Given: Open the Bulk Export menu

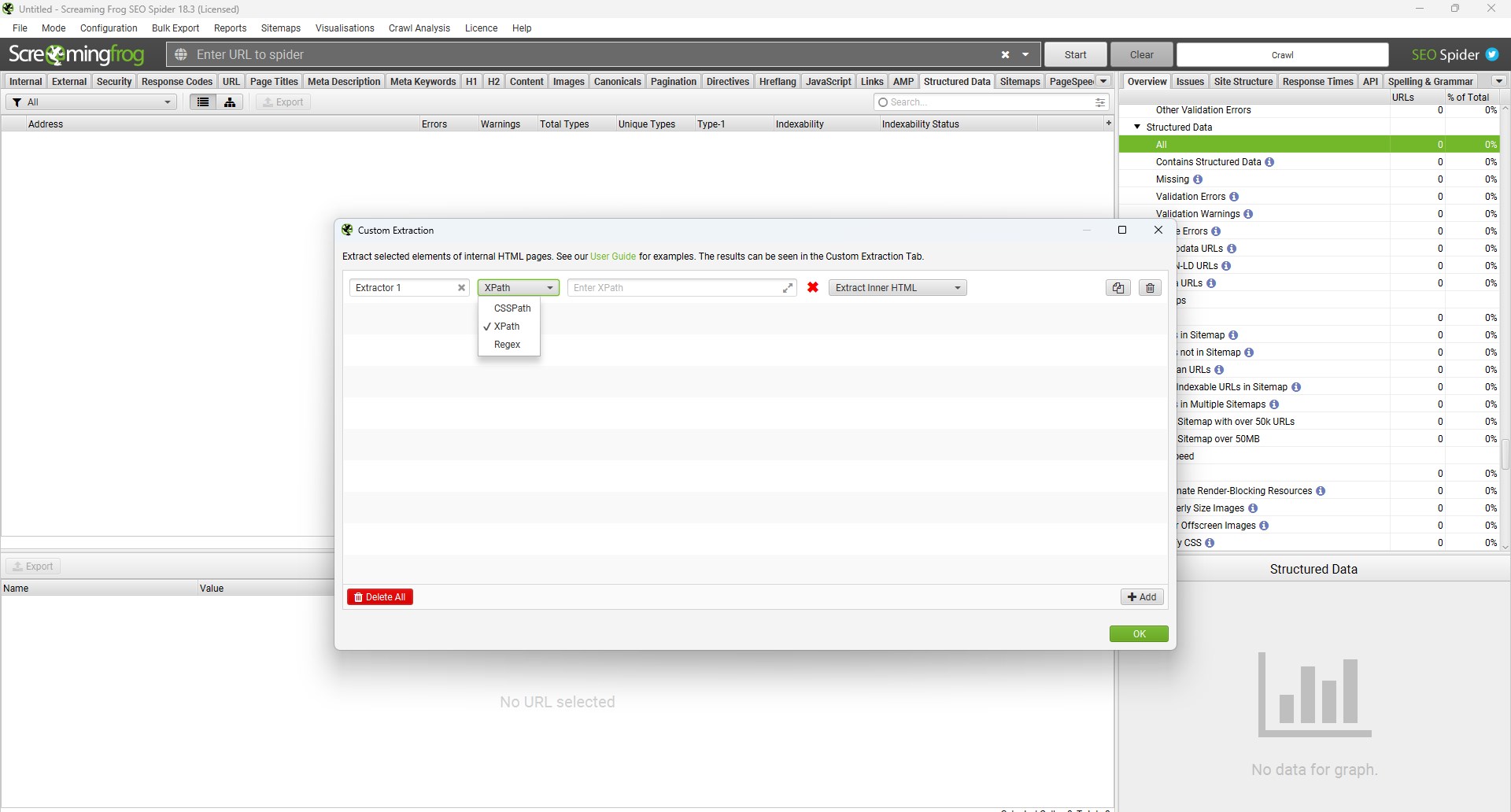Looking at the screenshot, I should 175,28.
